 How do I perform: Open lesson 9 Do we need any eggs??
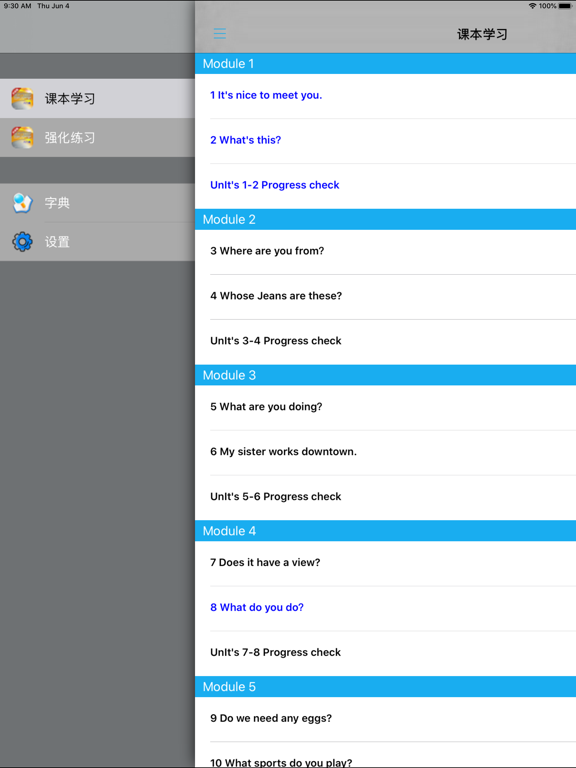[x=385, y=719]
